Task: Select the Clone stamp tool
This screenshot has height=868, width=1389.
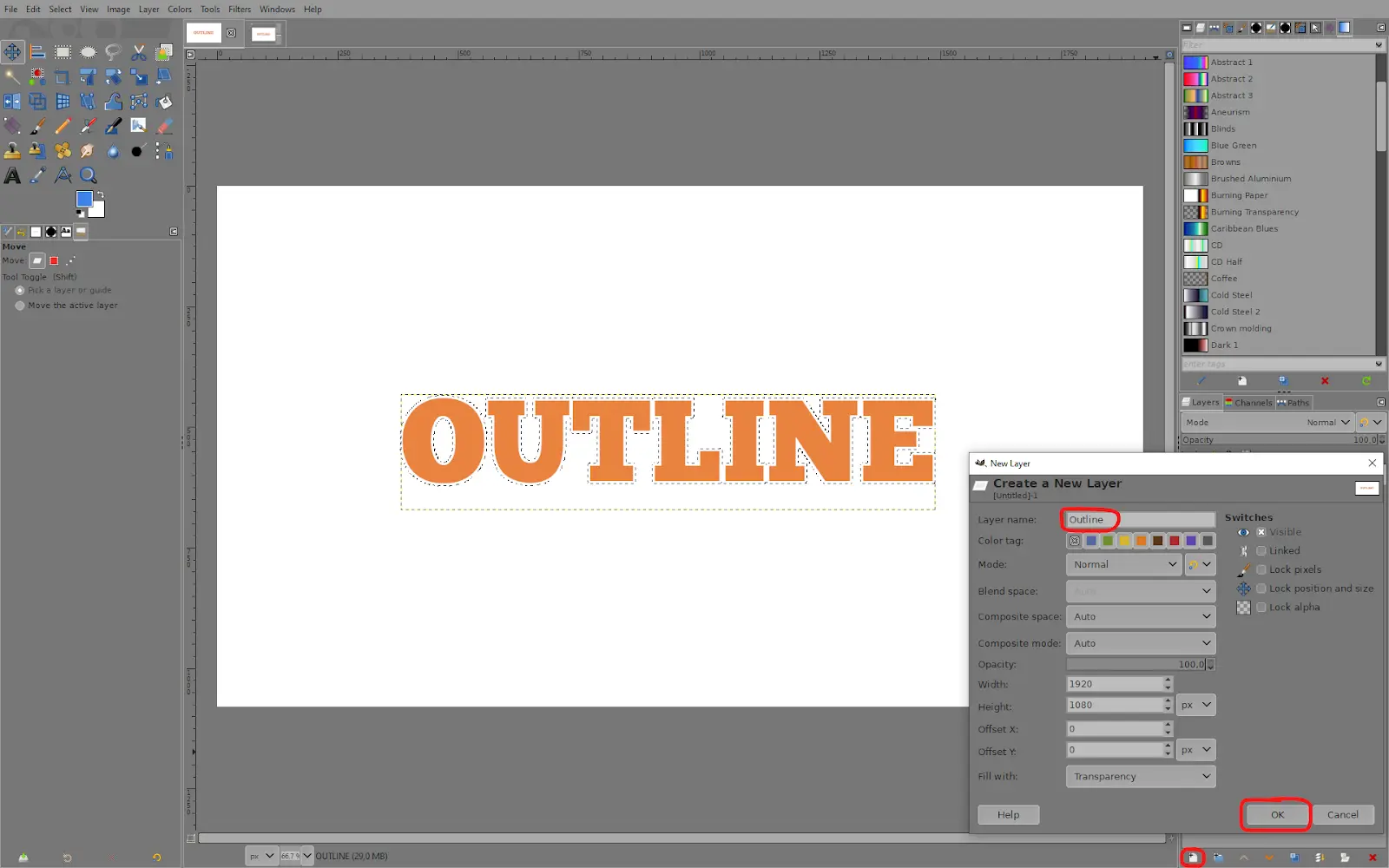Action: 12,151
